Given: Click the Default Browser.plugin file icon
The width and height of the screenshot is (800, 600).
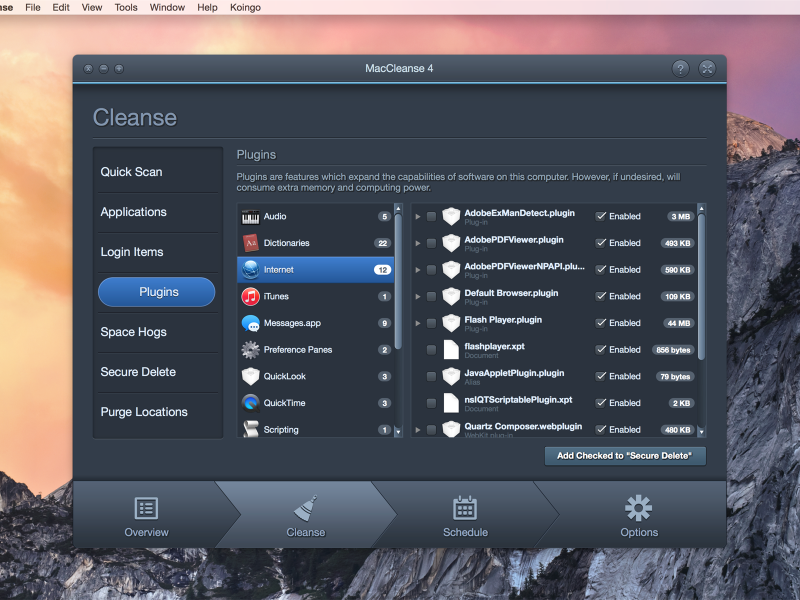Looking at the screenshot, I should point(451,296).
